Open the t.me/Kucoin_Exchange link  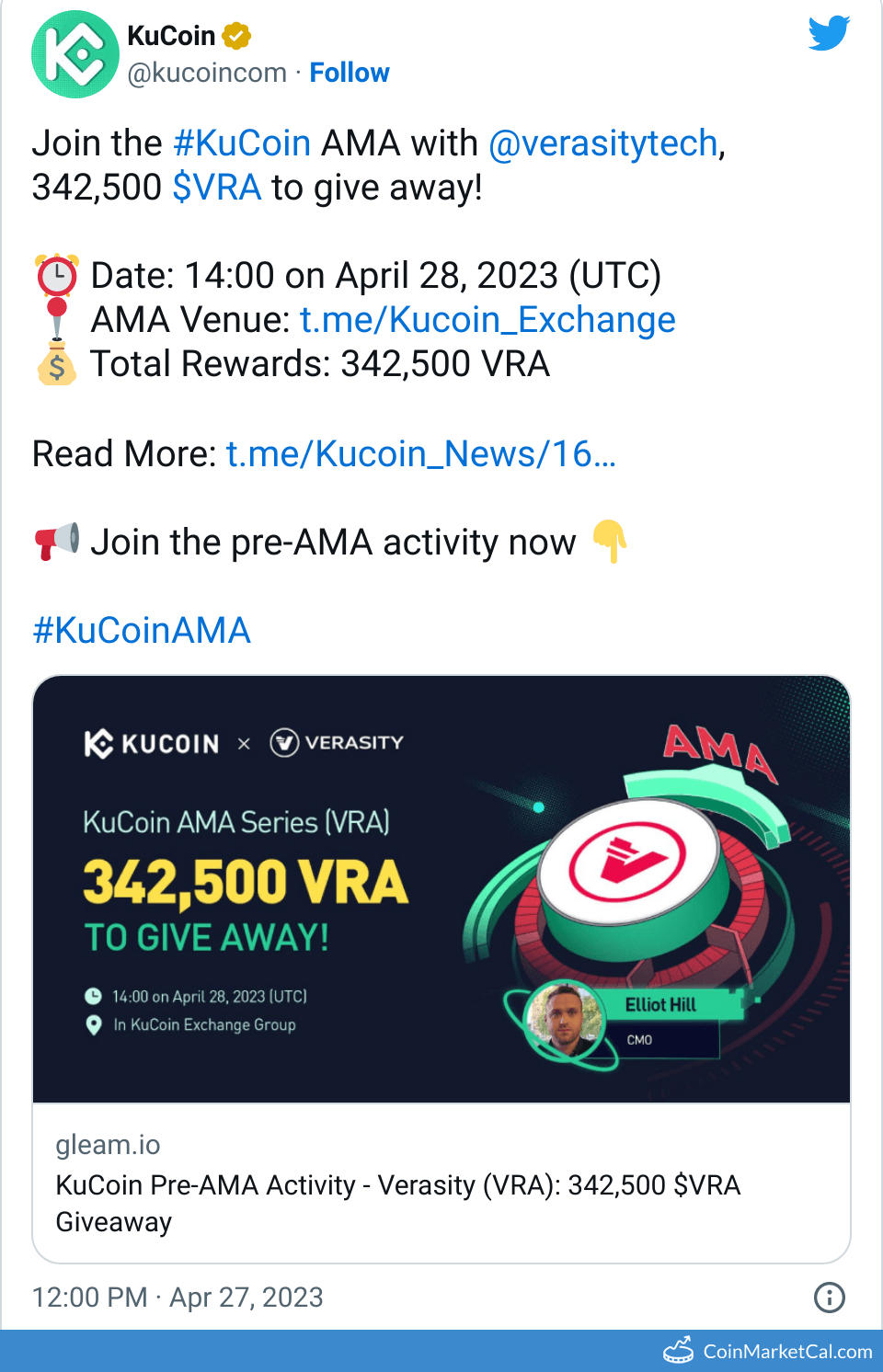pyautogui.click(x=487, y=319)
